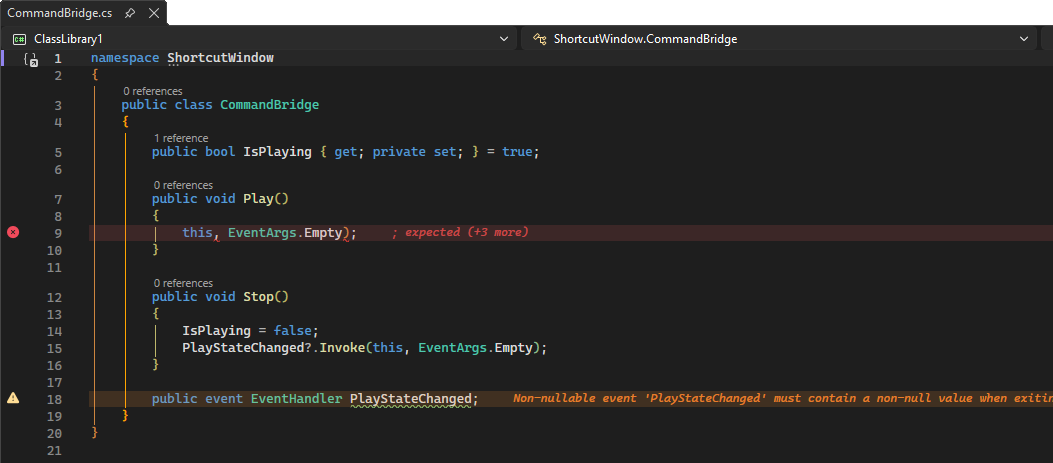Click the Invoke call on line 15
The image size is (1053, 463).
(342, 348)
